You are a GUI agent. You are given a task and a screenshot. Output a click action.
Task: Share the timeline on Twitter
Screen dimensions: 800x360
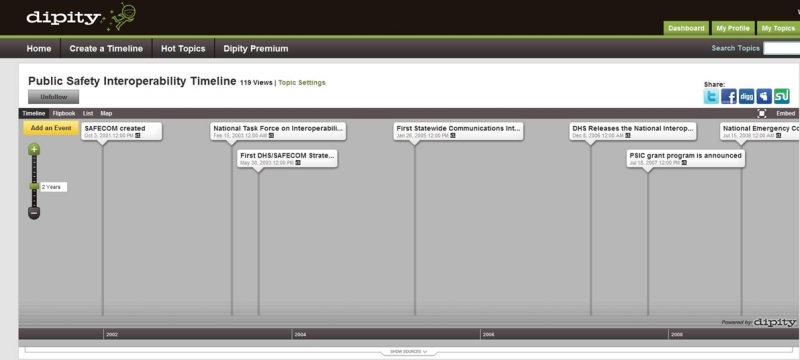point(711,96)
